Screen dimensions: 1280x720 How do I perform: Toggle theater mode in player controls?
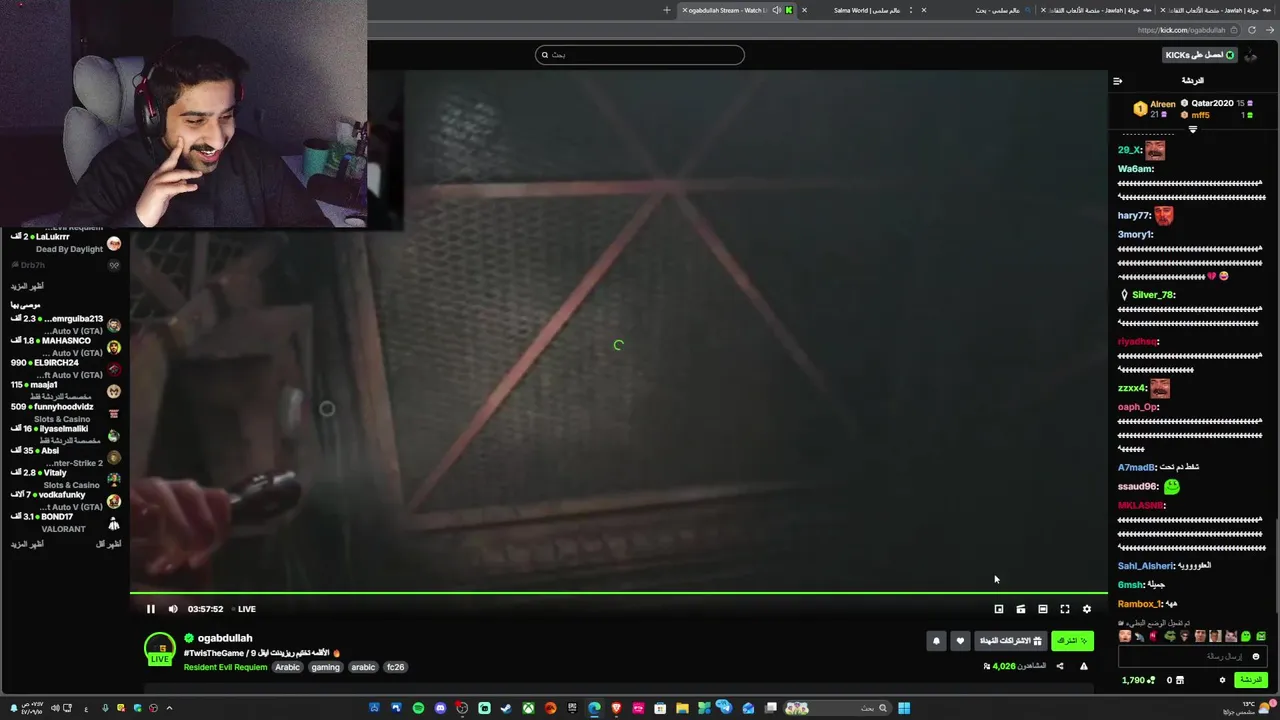[x=1043, y=609]
